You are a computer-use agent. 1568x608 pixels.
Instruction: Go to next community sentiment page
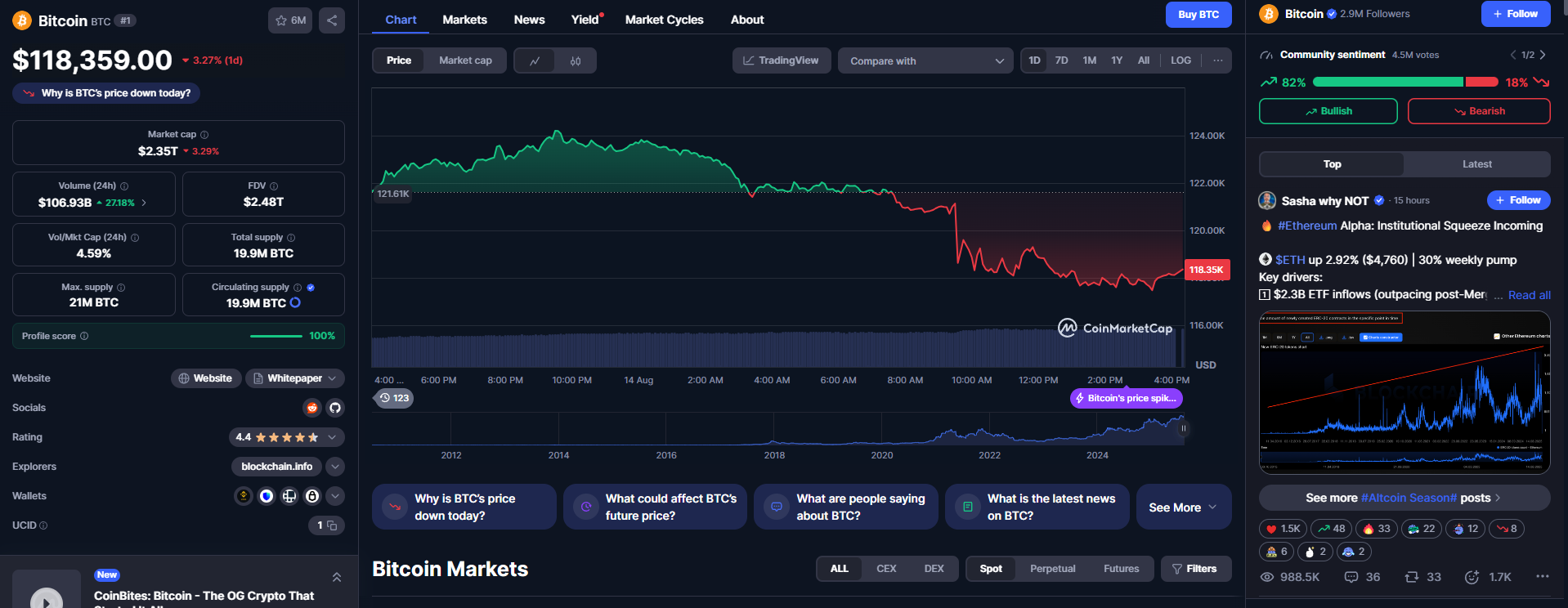[1543, 55]
